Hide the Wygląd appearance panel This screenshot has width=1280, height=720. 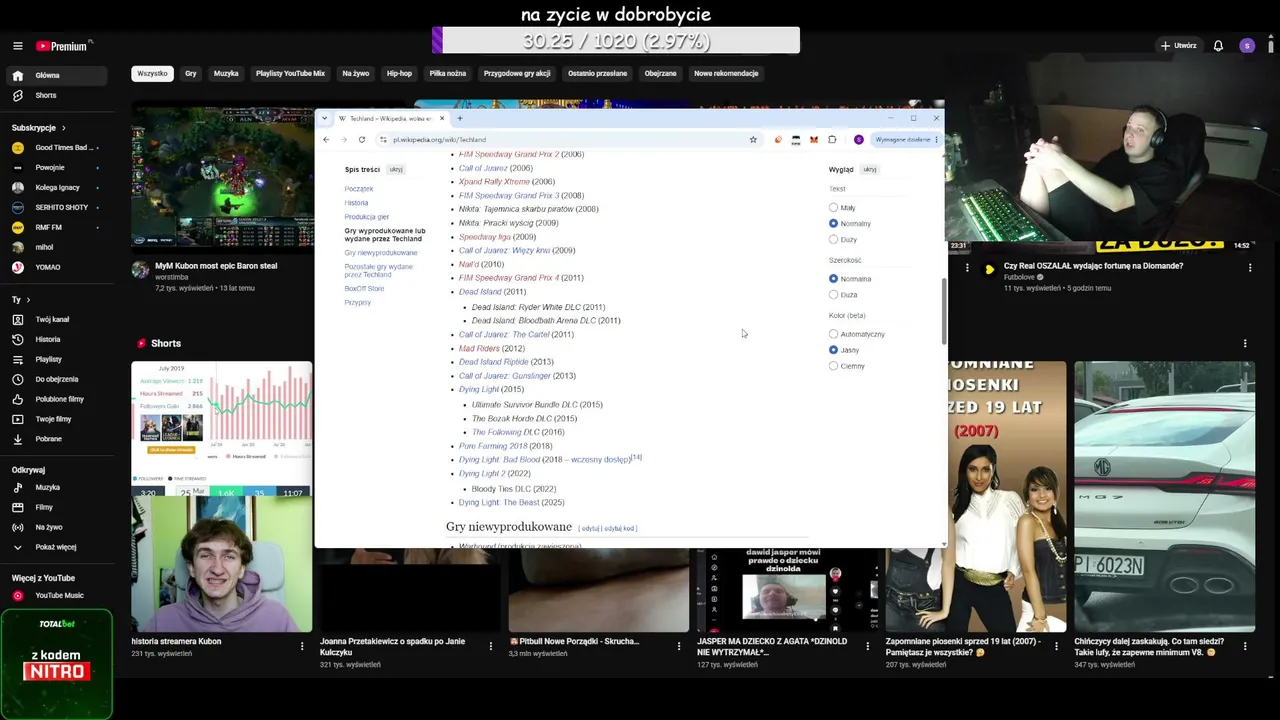point(870,170)
